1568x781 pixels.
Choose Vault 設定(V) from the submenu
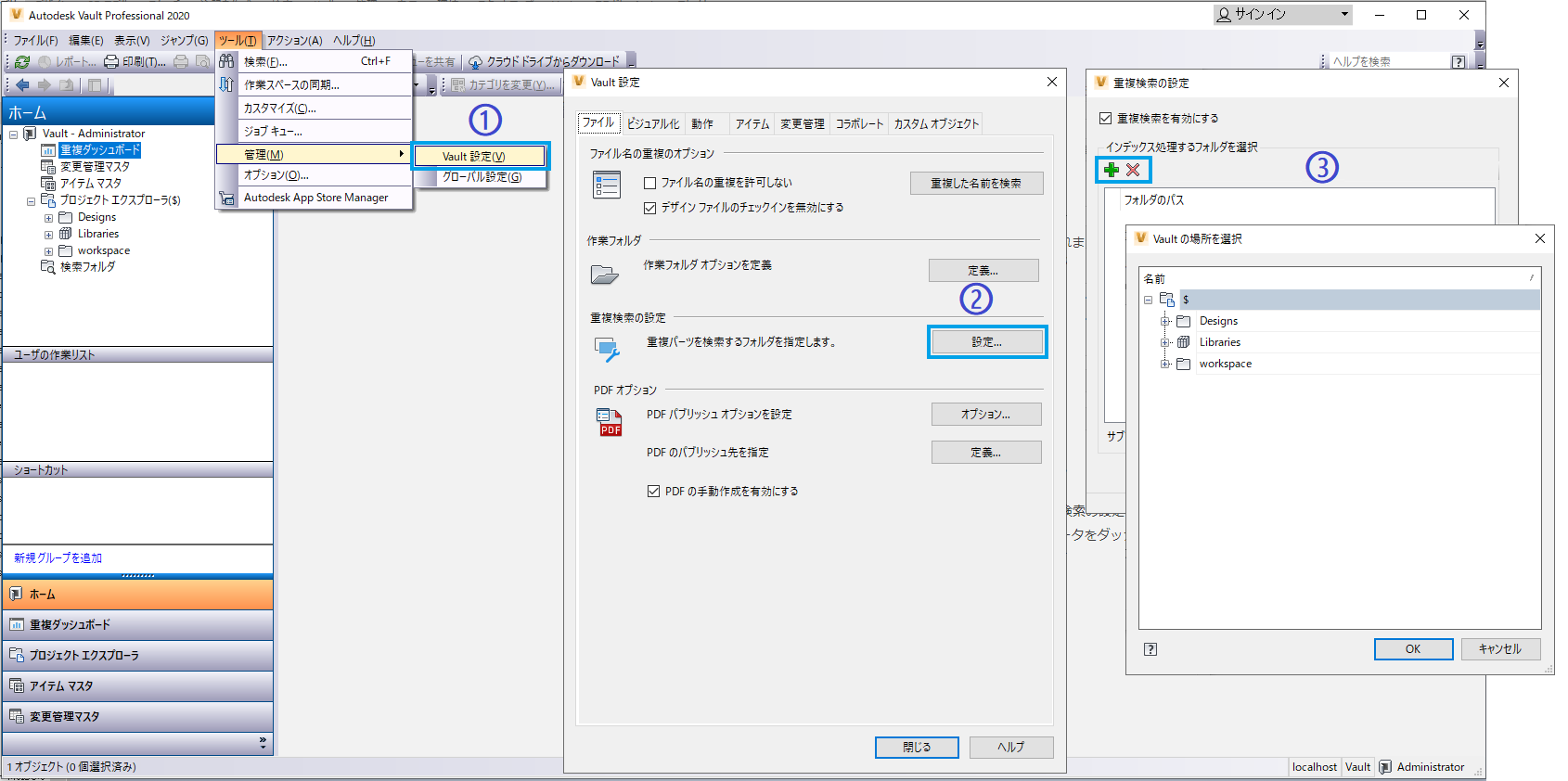pos(480,157)
